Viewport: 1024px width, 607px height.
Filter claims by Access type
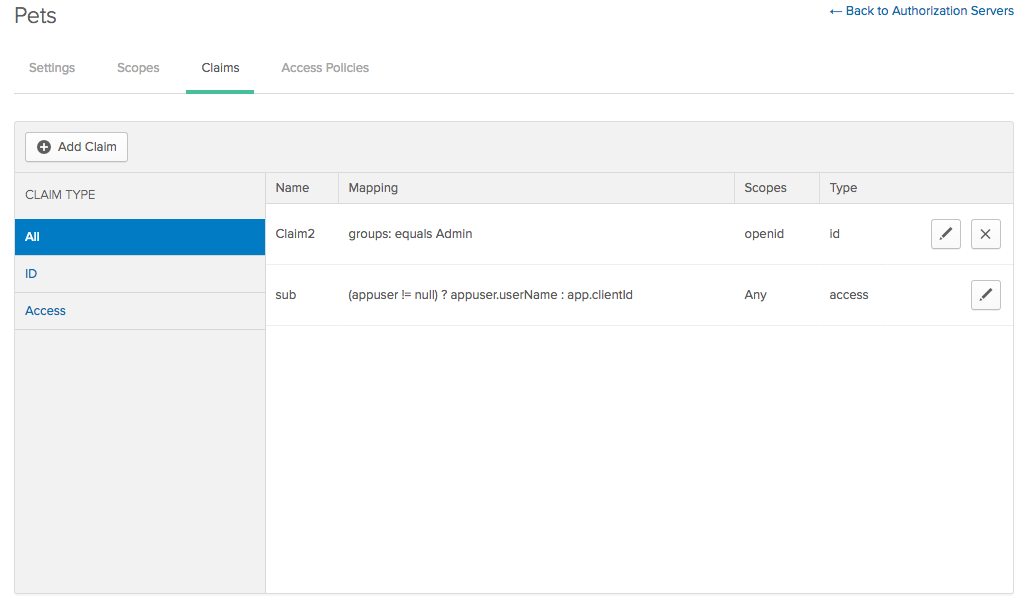pos(140,311)
